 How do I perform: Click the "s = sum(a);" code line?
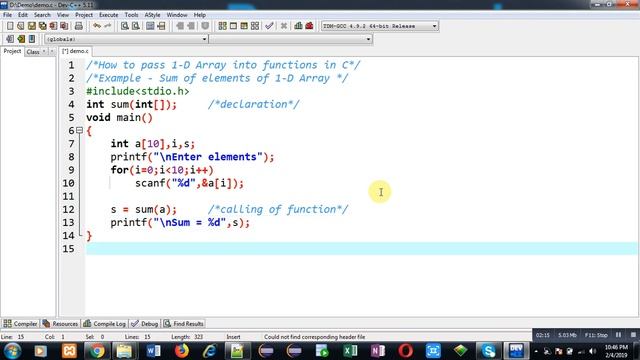coord(144,209)
